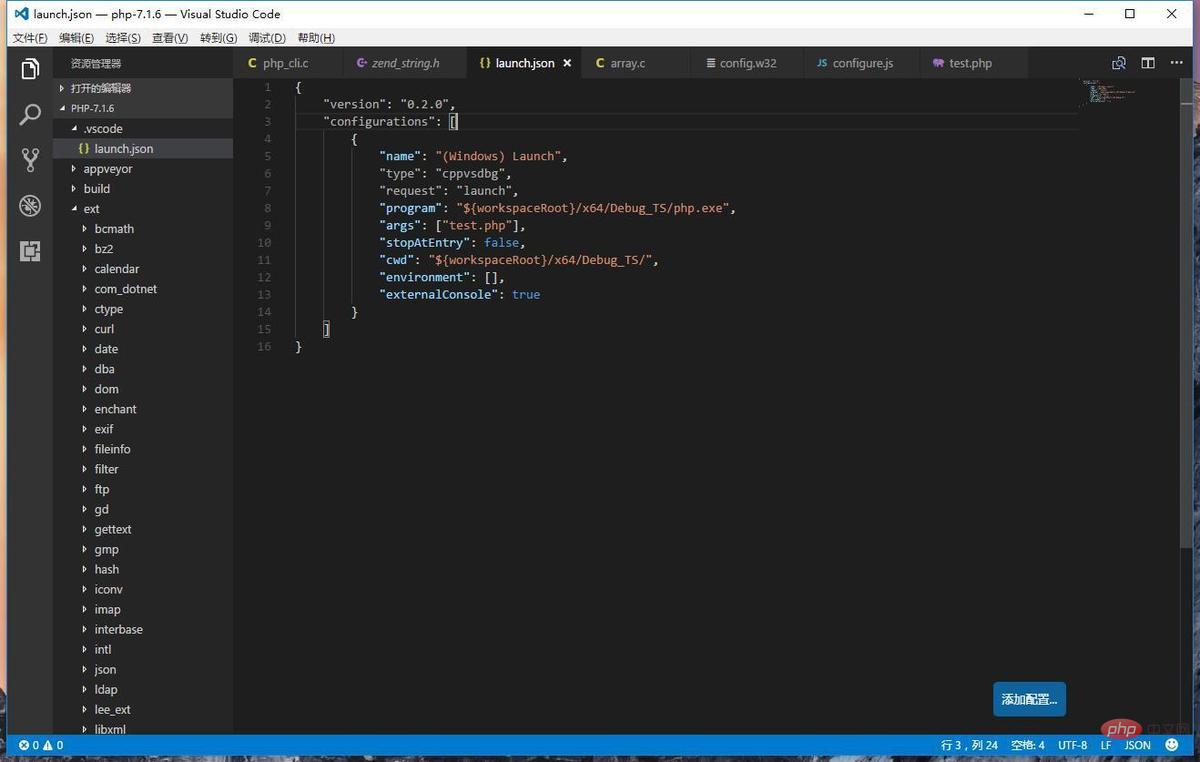Image resolution: width=1200 pixels, height=762 pixels.
Task: Click the 空格: 4 indentation setting
Action: click(1027, 745)
